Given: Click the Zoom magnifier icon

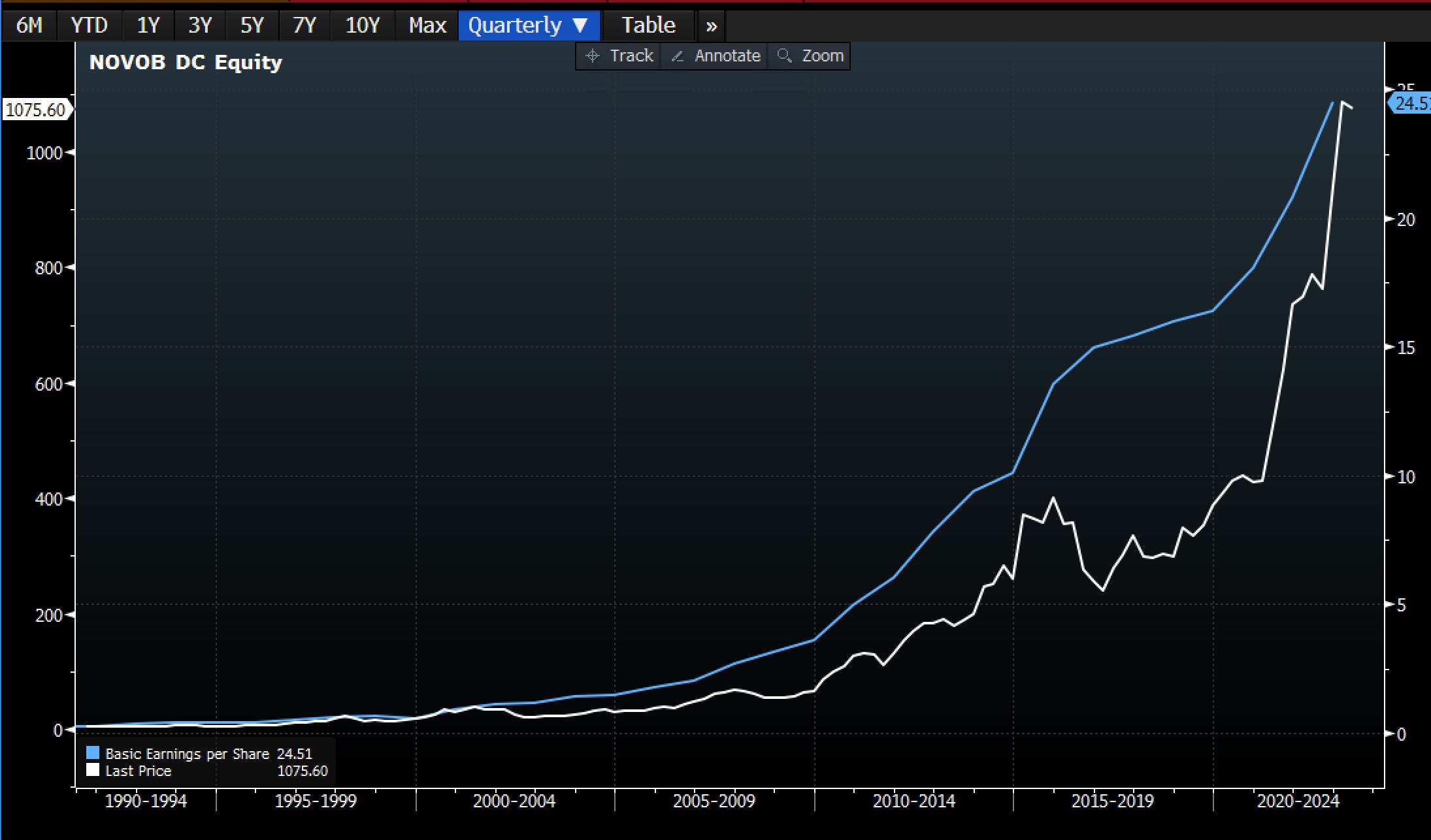Looking at the screenshot, I should point(784,56).
